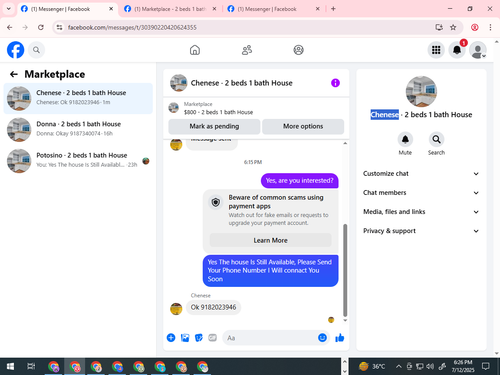Open the Facebook menu grid icon
500x375 pixels.
click(x=436, y=50)
